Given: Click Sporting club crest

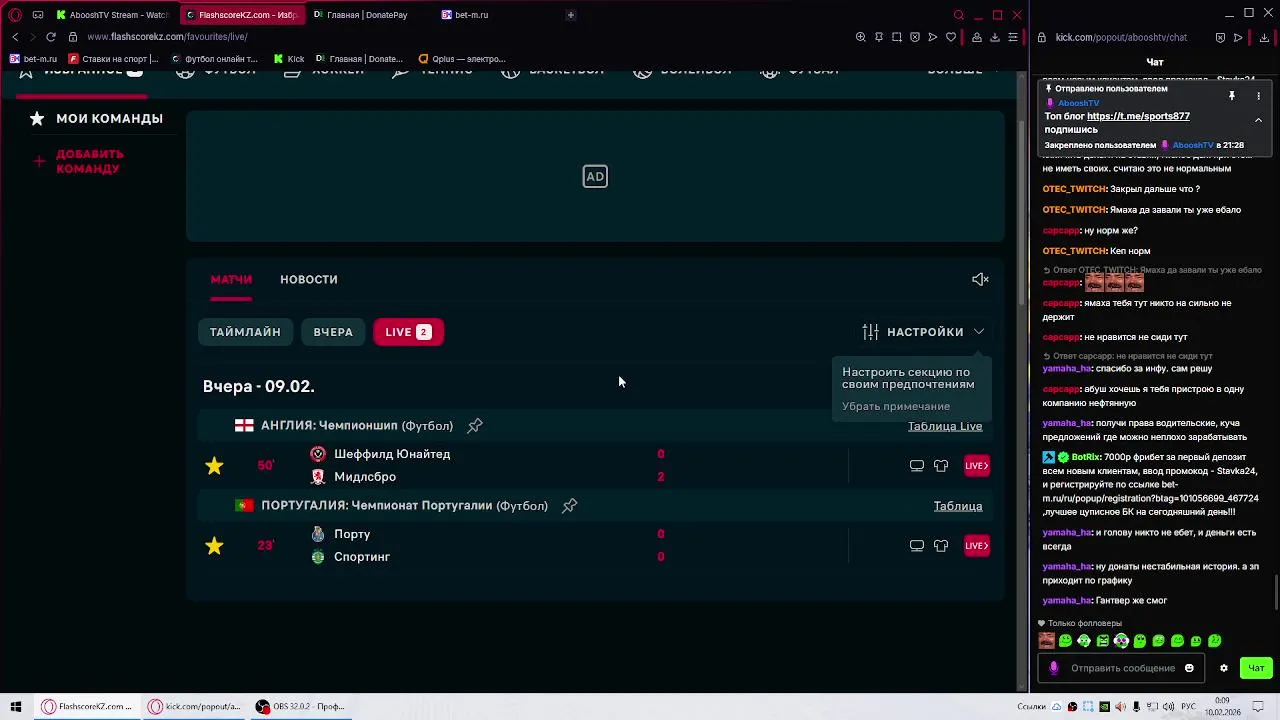Looking at the screenshot, I should pyautogui.click(x=318, y=557).
